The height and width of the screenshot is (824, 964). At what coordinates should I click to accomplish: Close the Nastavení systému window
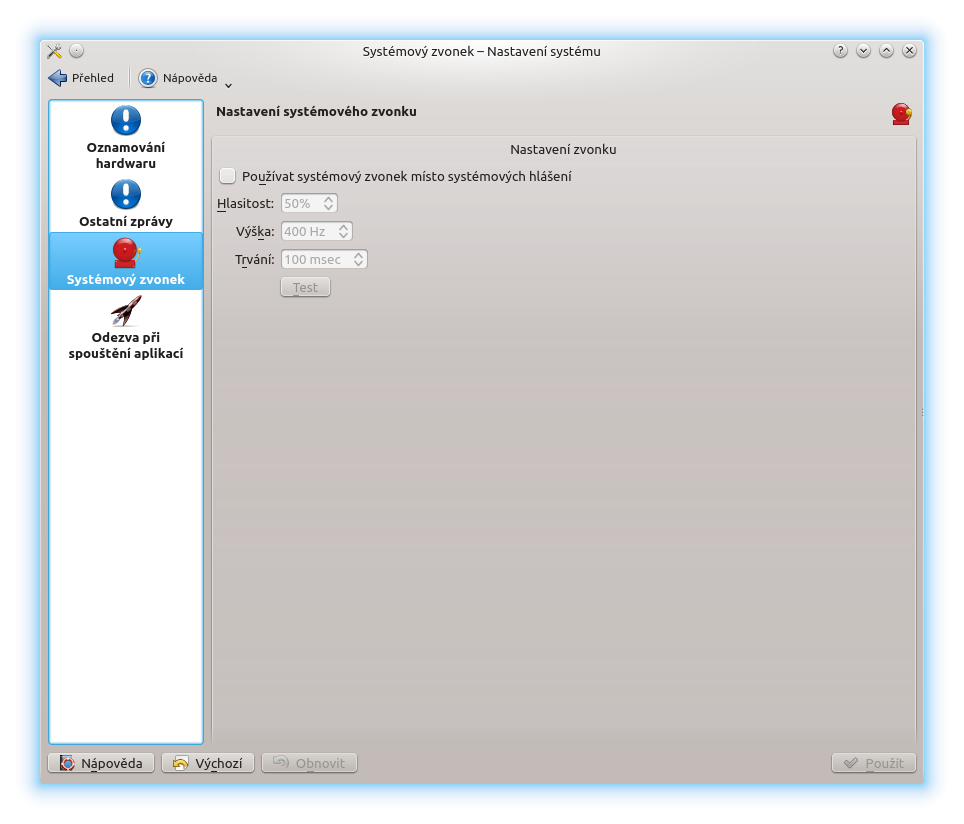click(909, 51)
